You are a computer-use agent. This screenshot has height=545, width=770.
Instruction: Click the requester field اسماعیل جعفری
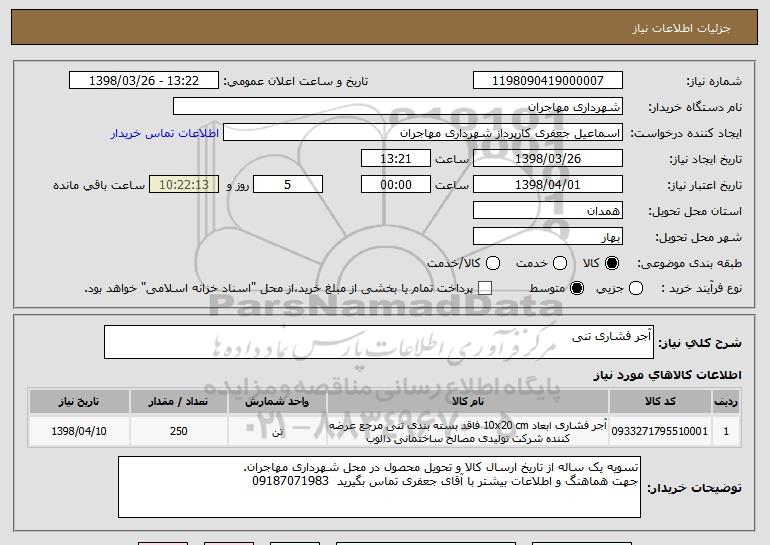[423, 133]
